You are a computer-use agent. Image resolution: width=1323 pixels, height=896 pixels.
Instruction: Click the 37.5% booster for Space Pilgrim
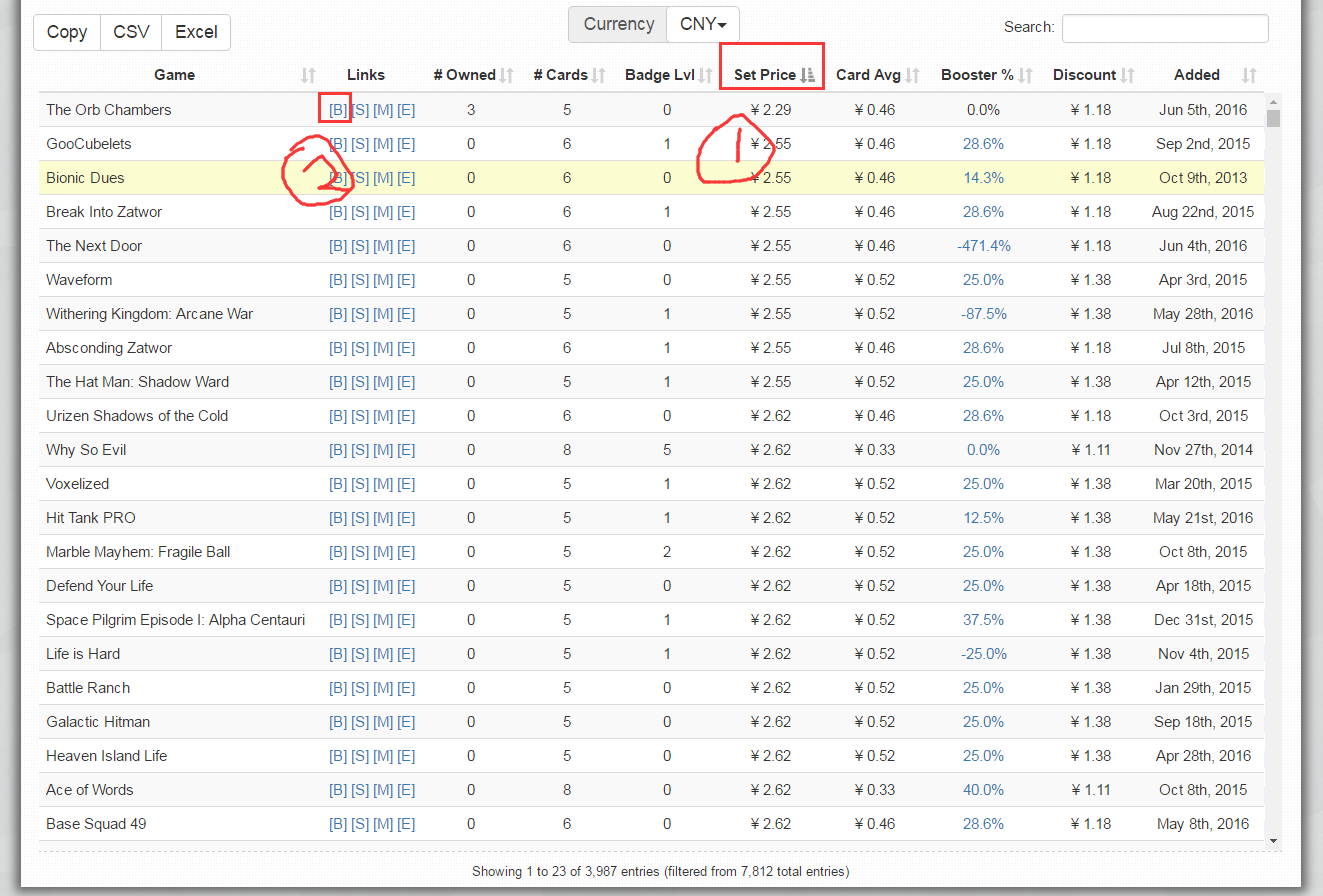tap(983, 620)
